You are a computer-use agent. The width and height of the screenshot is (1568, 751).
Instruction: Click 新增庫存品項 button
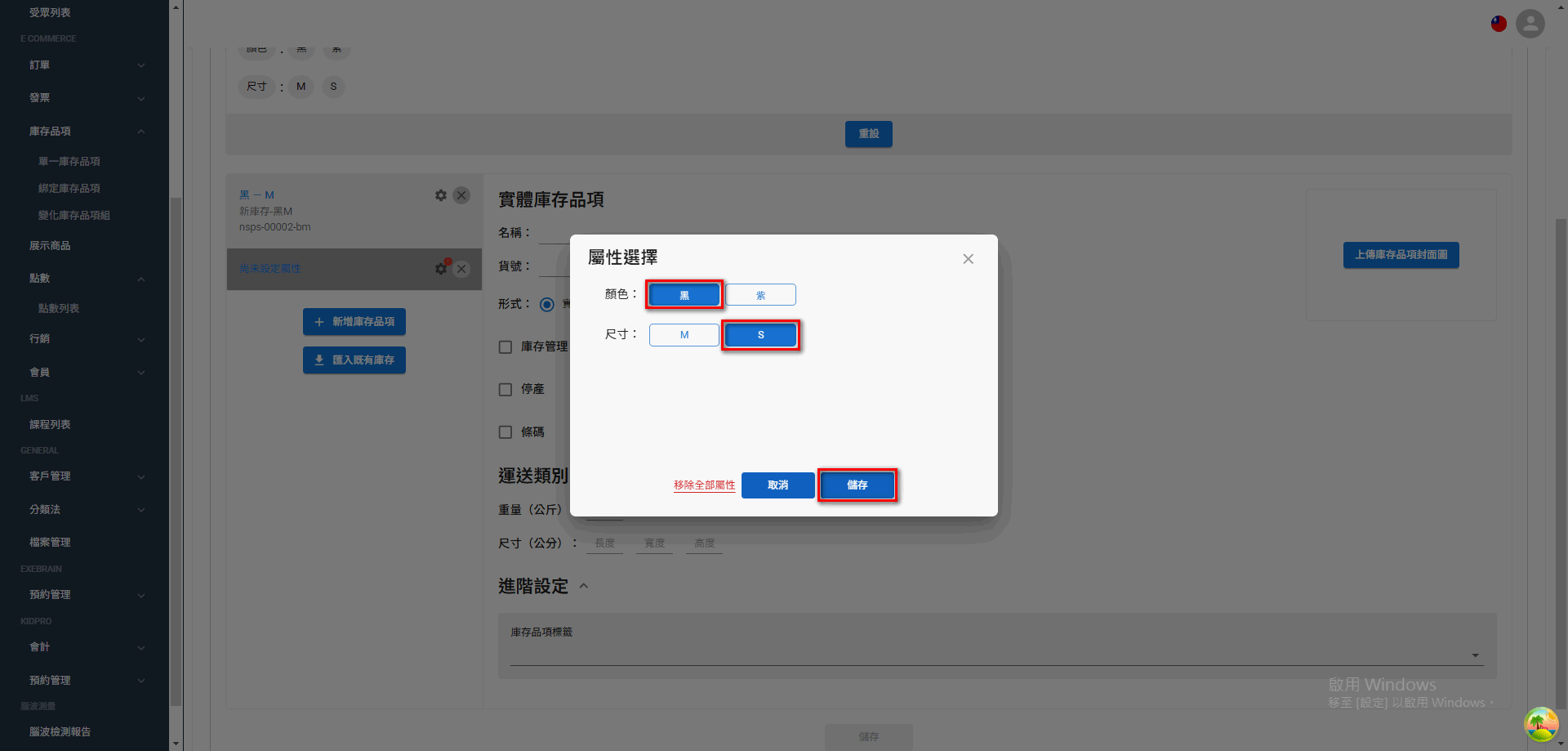(354, 322)
